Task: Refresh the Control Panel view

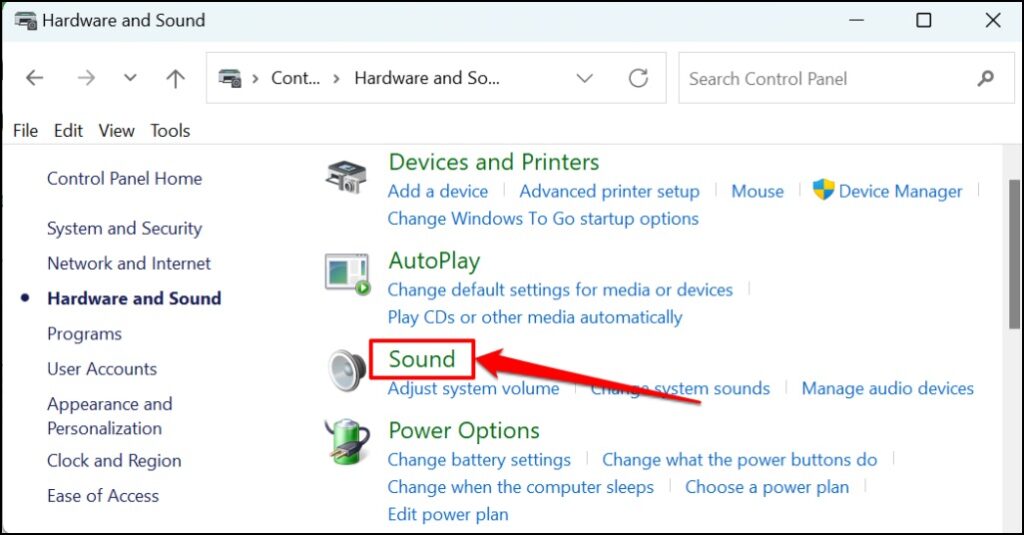Action: (x=638, y=79)
